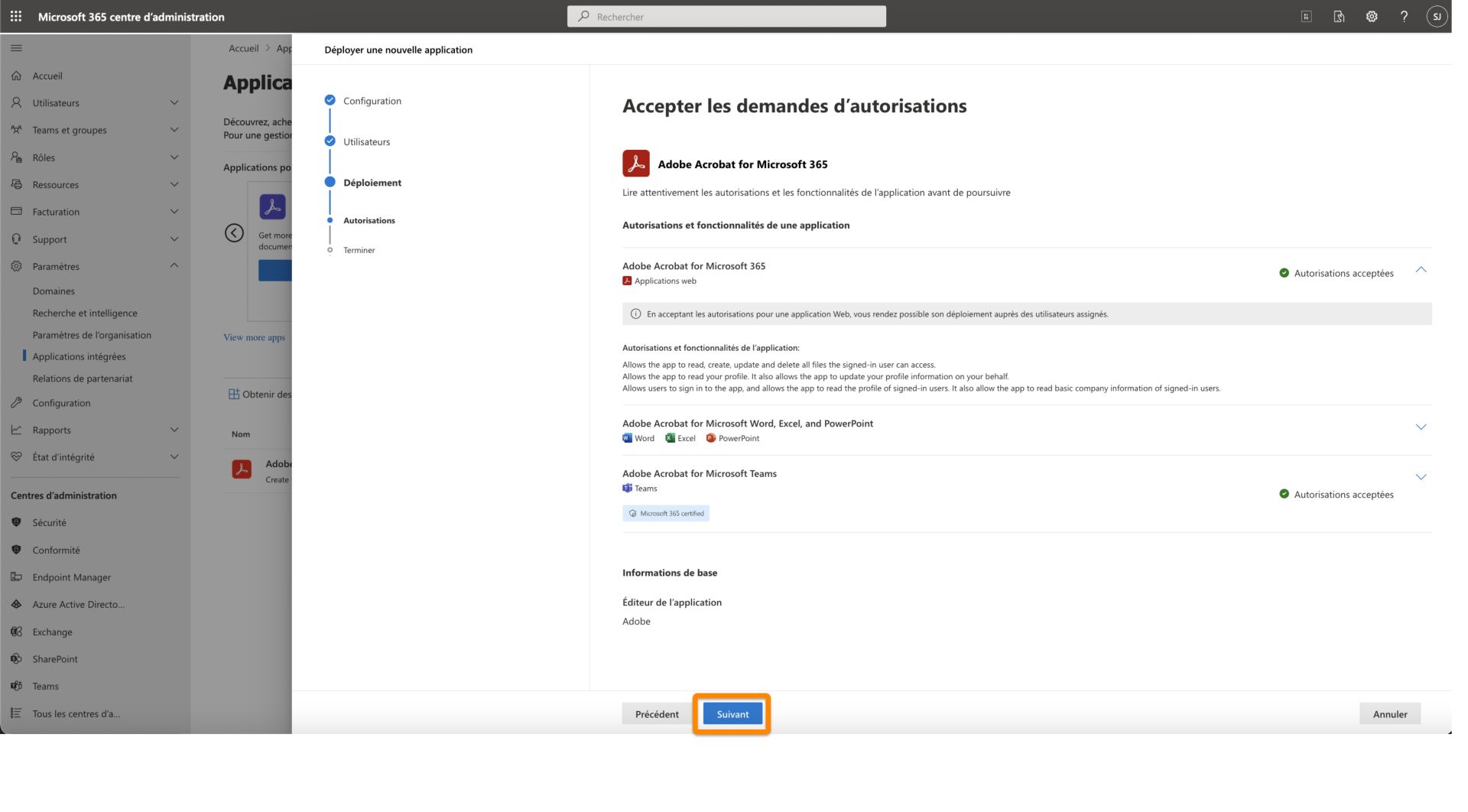Click the Accueil breadcrumb link
The width and height of the screenshot is (1468, 812).
[x=244, y=48]
